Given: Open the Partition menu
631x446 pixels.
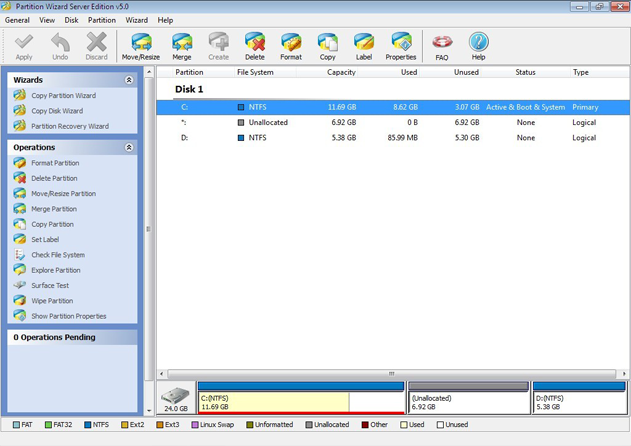Looking at the screenshot, I should point(101,20).
